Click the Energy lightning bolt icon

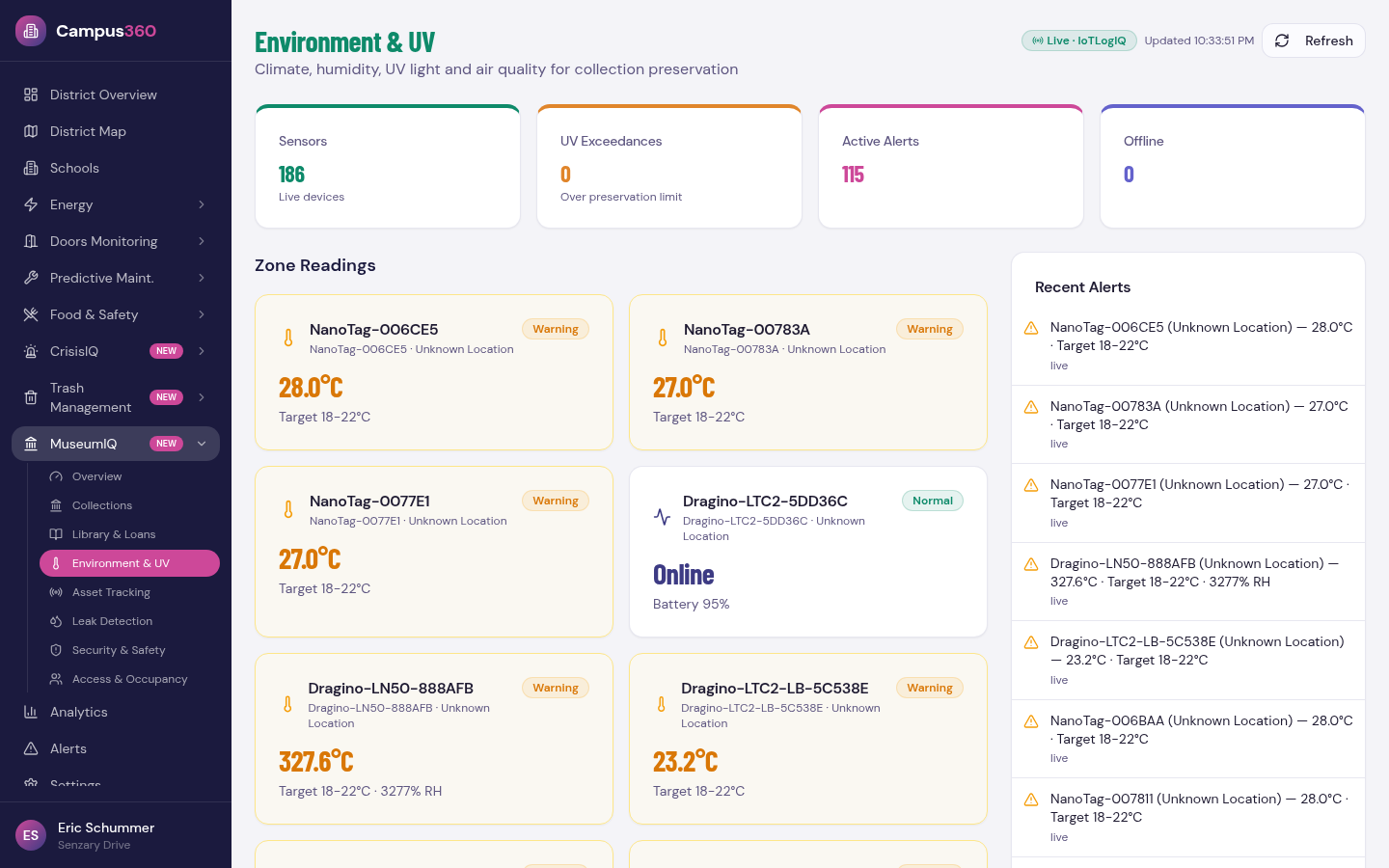pyautogui.click(x=31, y=204)
